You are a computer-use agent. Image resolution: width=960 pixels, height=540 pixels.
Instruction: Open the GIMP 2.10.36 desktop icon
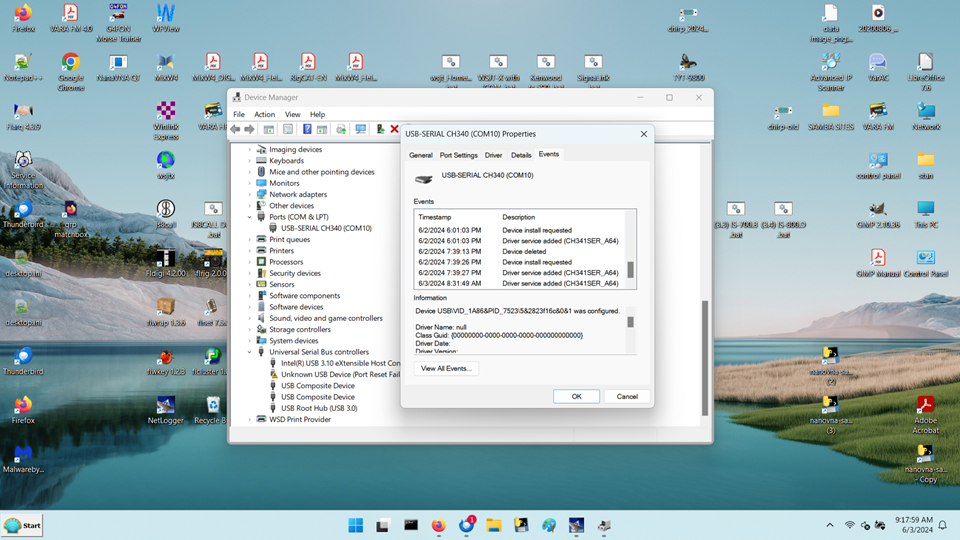click(x=878, y=214)
